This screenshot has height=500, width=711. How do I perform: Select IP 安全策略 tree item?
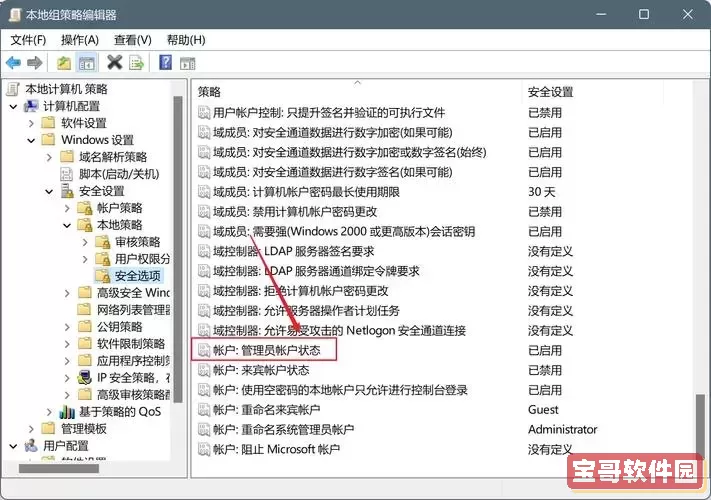point(133,378)
